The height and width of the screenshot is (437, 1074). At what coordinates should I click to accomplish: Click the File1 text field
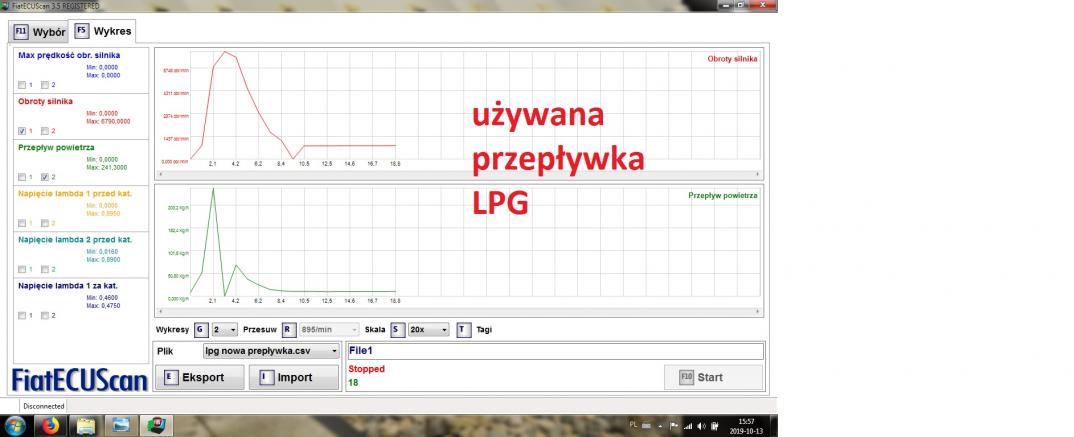(x=555, y=351)
